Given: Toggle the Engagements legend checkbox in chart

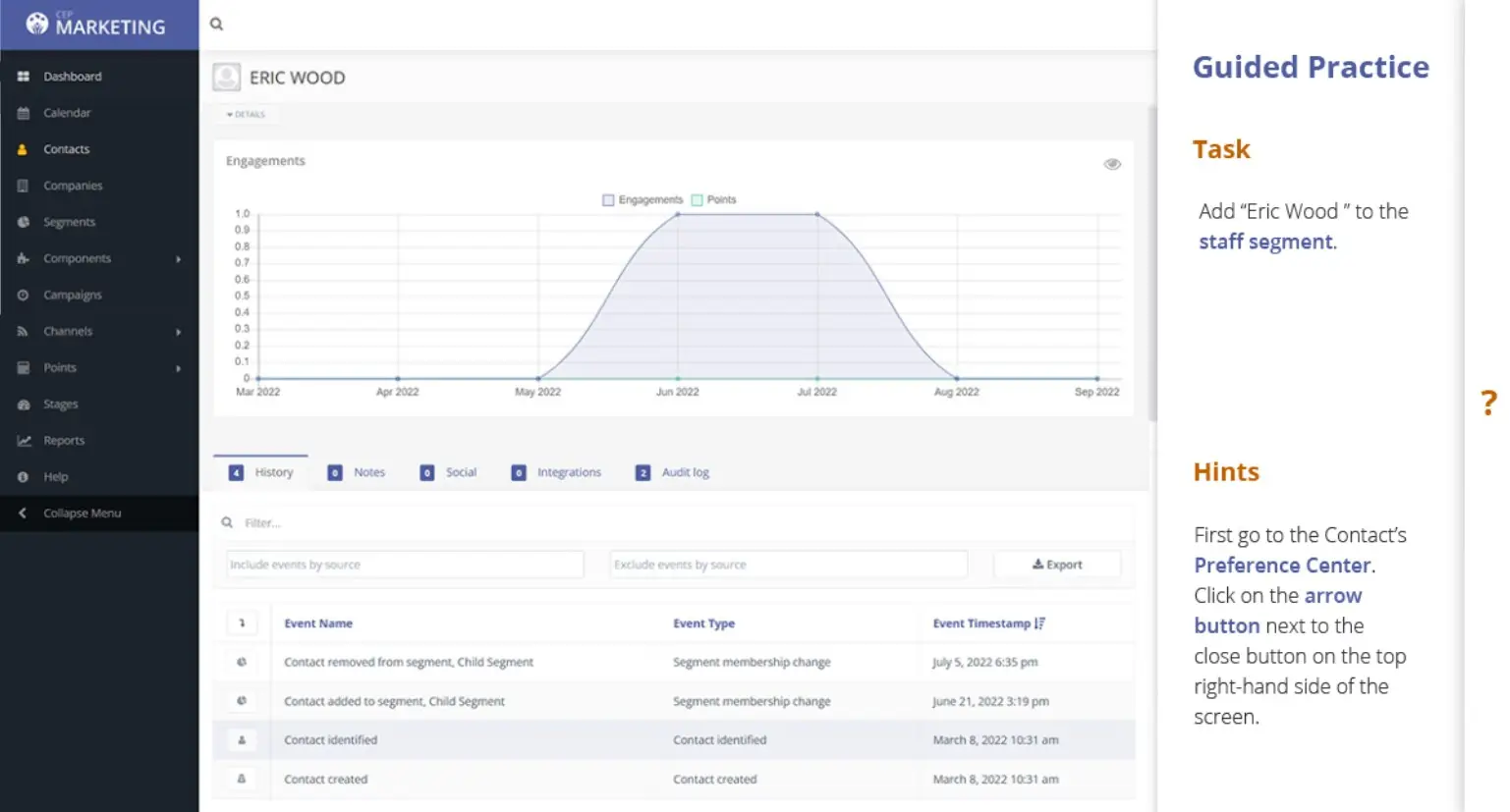Looking at the screenshot, I should click(x=608, y=200).
